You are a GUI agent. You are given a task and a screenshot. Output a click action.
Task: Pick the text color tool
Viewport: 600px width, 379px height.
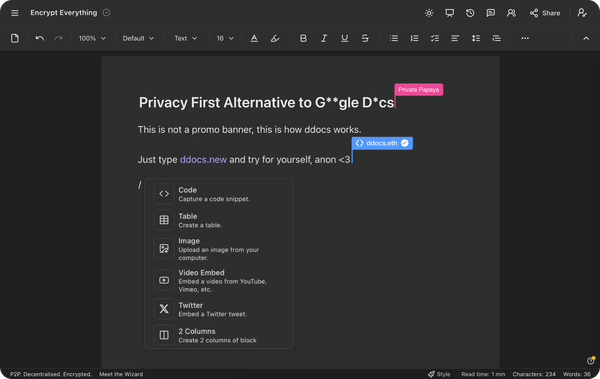click(254, 38)
